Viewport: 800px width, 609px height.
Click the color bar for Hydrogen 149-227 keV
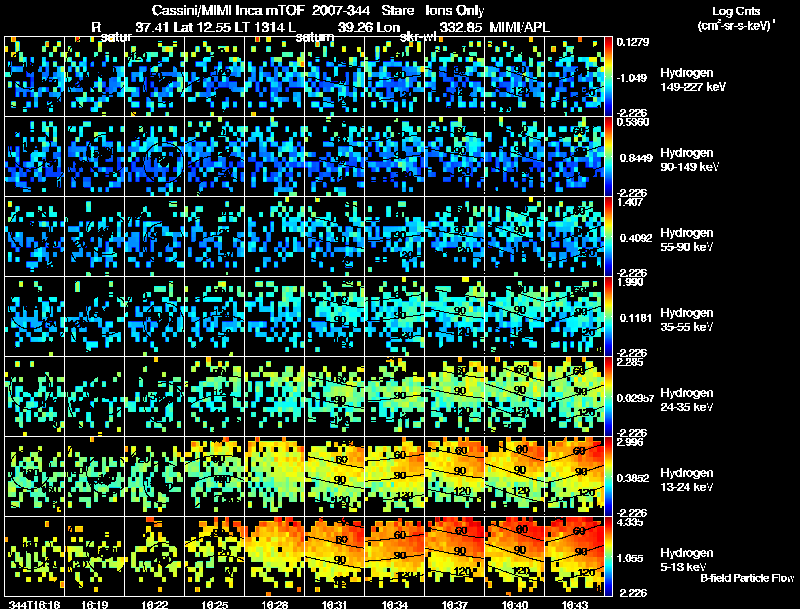pyautogui.click(x=609, y=76)
